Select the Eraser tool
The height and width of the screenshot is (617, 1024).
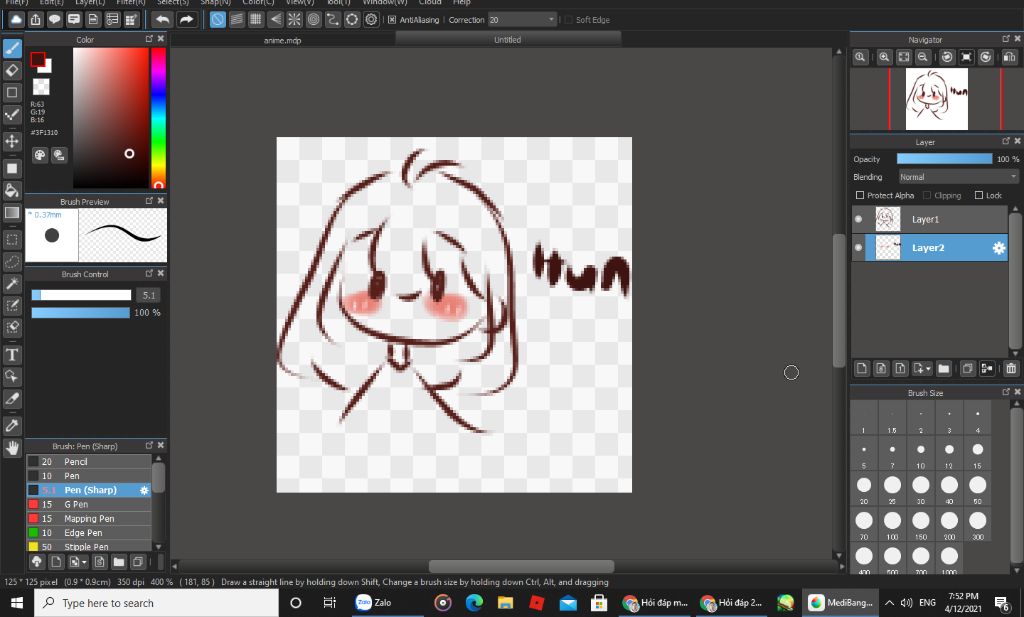12,70
